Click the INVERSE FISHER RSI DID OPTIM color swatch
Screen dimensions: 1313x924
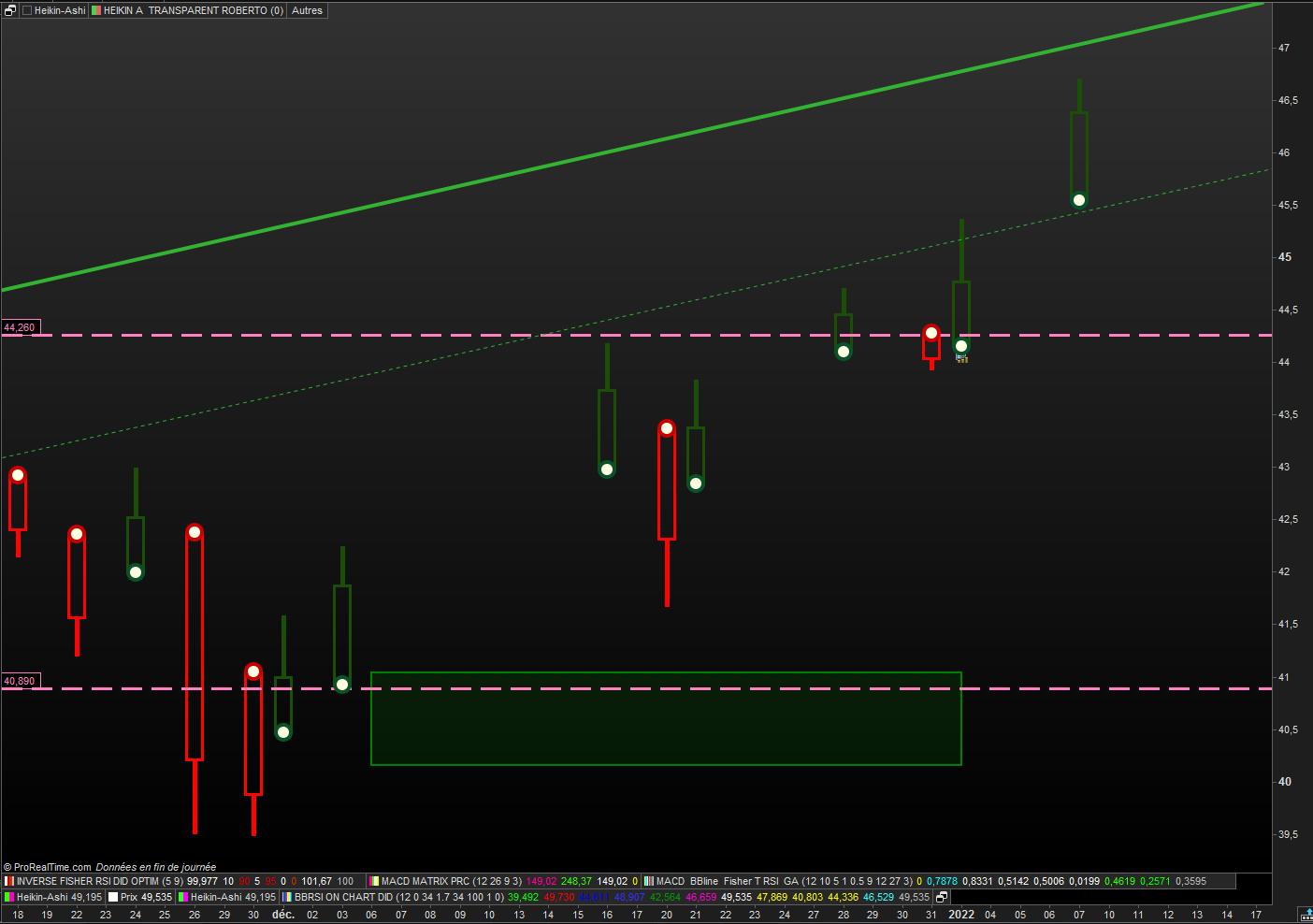click(9, 881)
